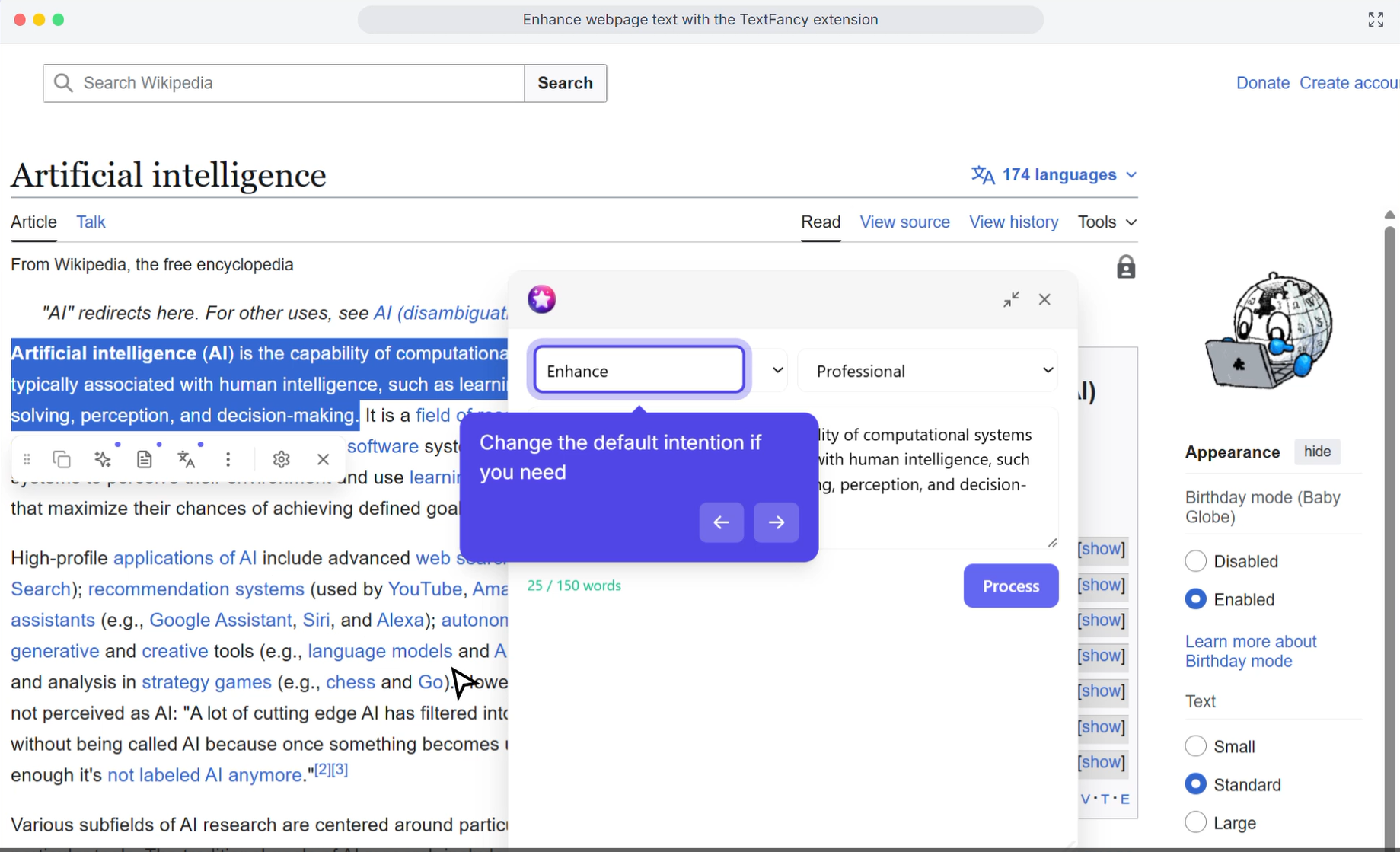This screenshot has height=852, width=1400.
Task: Open the three-dot more options icon
Action: pyautogui.click(x=228, y=458)
